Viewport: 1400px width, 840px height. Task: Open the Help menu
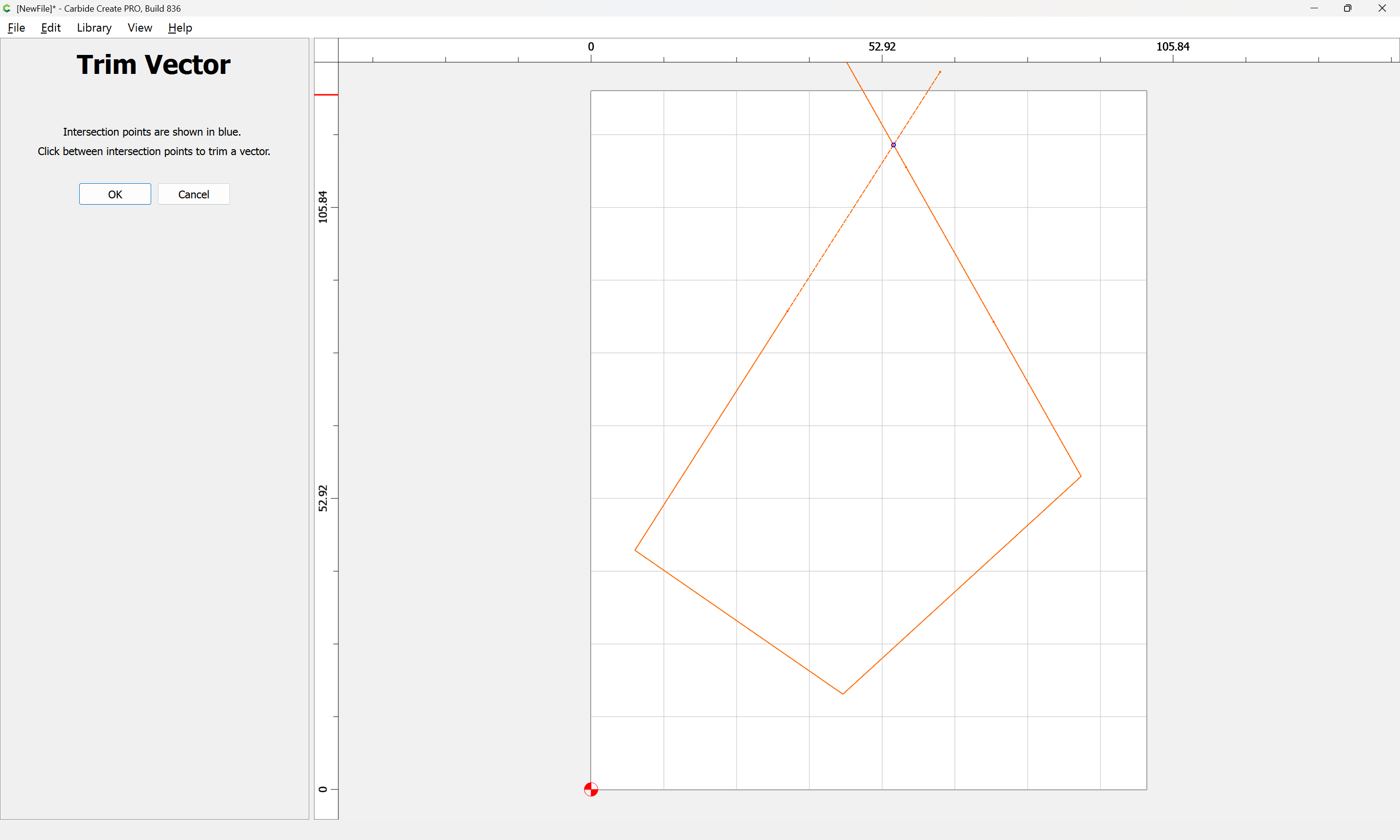point(180,28)
